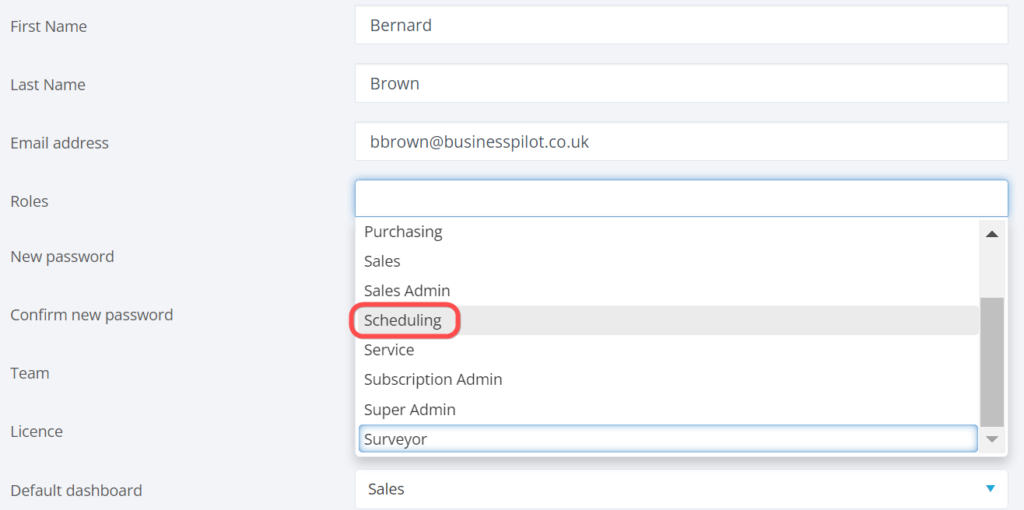Pick Sales Admin from roles list
Viewport: 1024px width, 510px height.
[x=407, y=291]
